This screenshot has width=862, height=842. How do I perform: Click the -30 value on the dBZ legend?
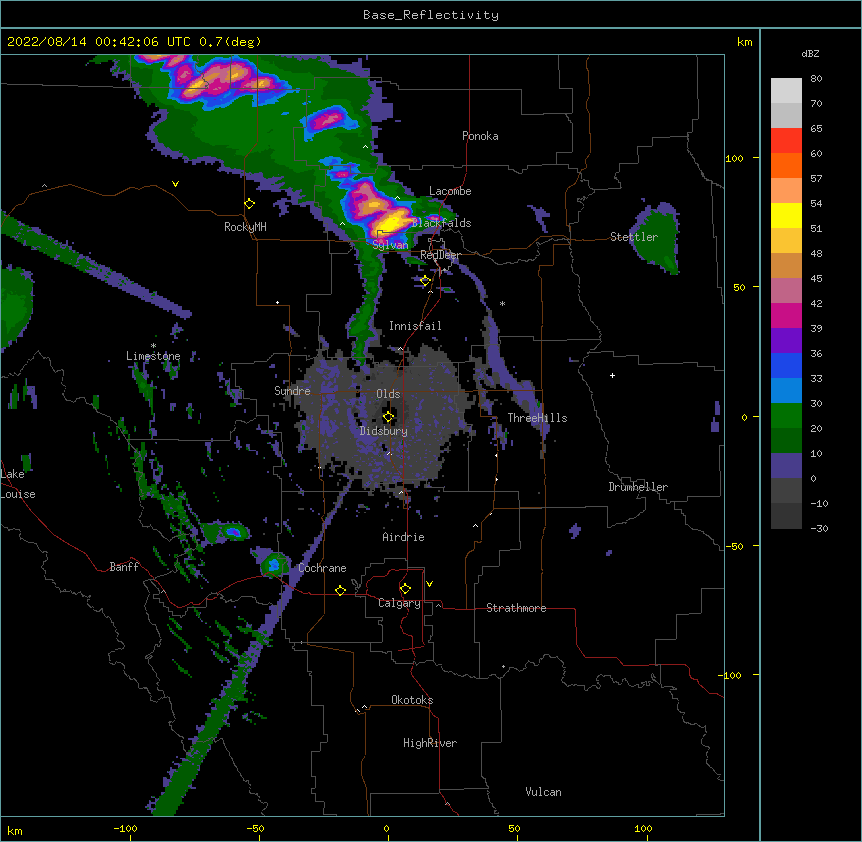pos(819,528)
